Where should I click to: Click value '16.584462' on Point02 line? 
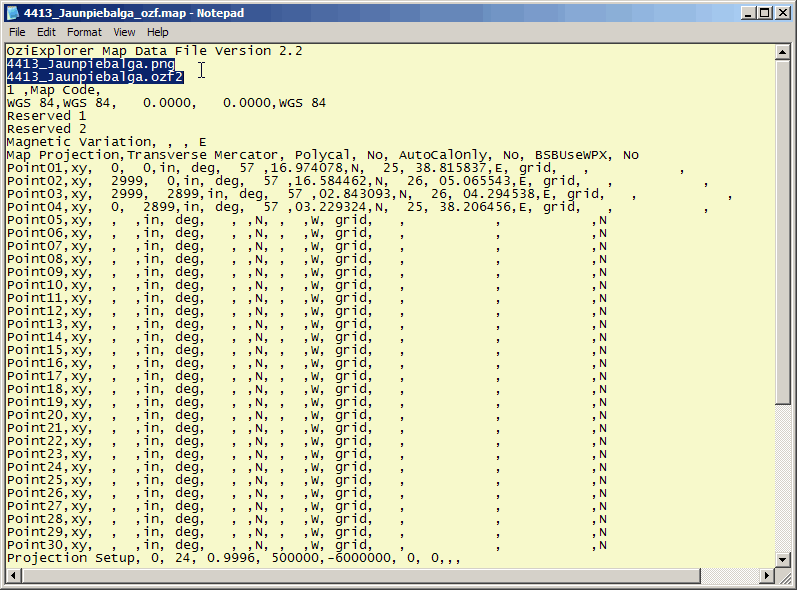point(330,181)
